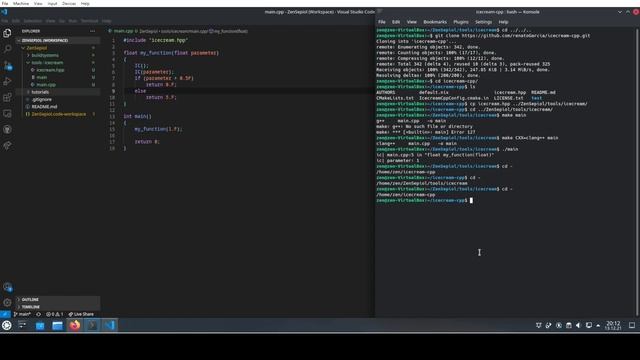Open Konsole Settings menu
The height and width of the screenshot is (360, 640).
coord(483,22)
